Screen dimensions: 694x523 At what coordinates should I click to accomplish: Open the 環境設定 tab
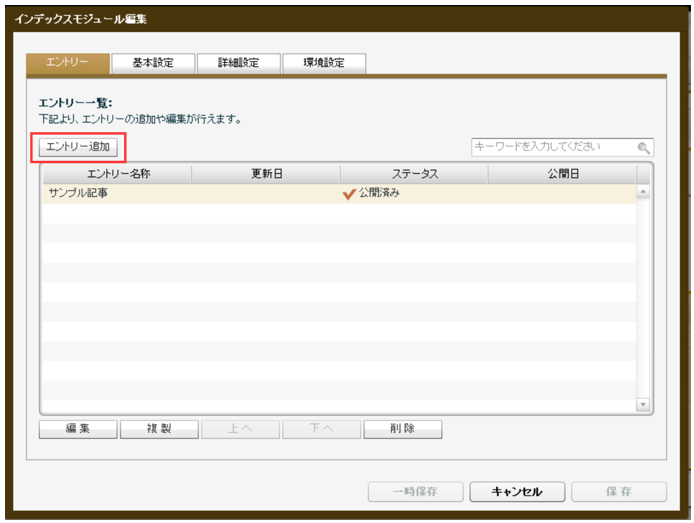(x=324, y=63)
